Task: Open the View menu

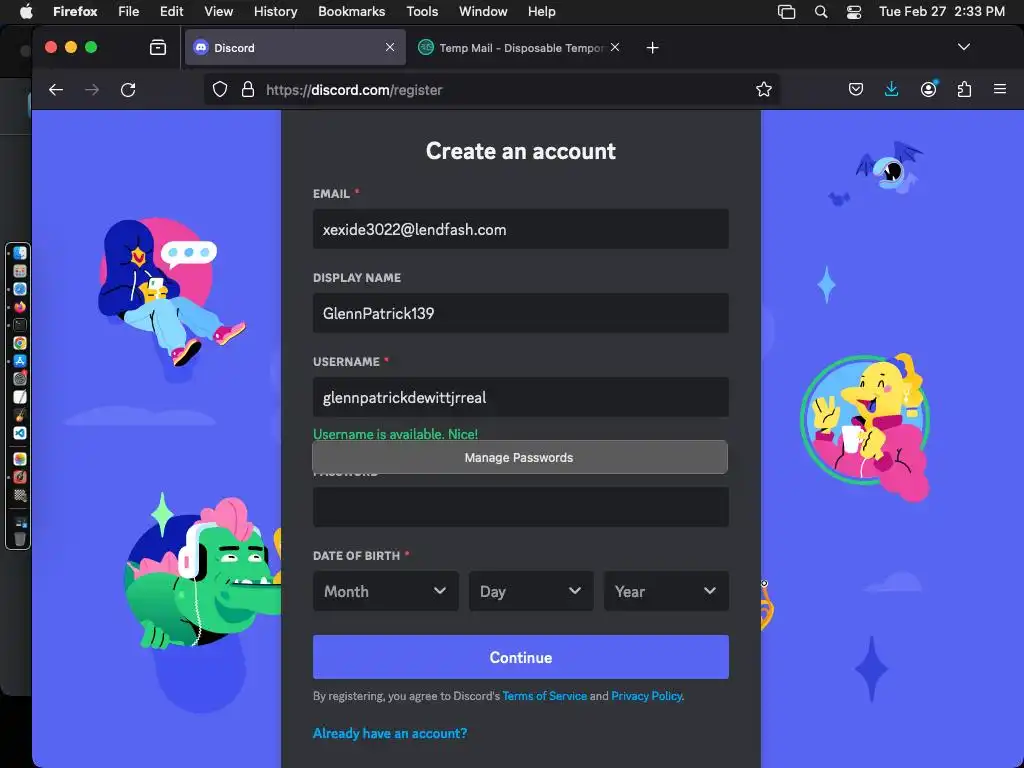Action: [218, 12]
